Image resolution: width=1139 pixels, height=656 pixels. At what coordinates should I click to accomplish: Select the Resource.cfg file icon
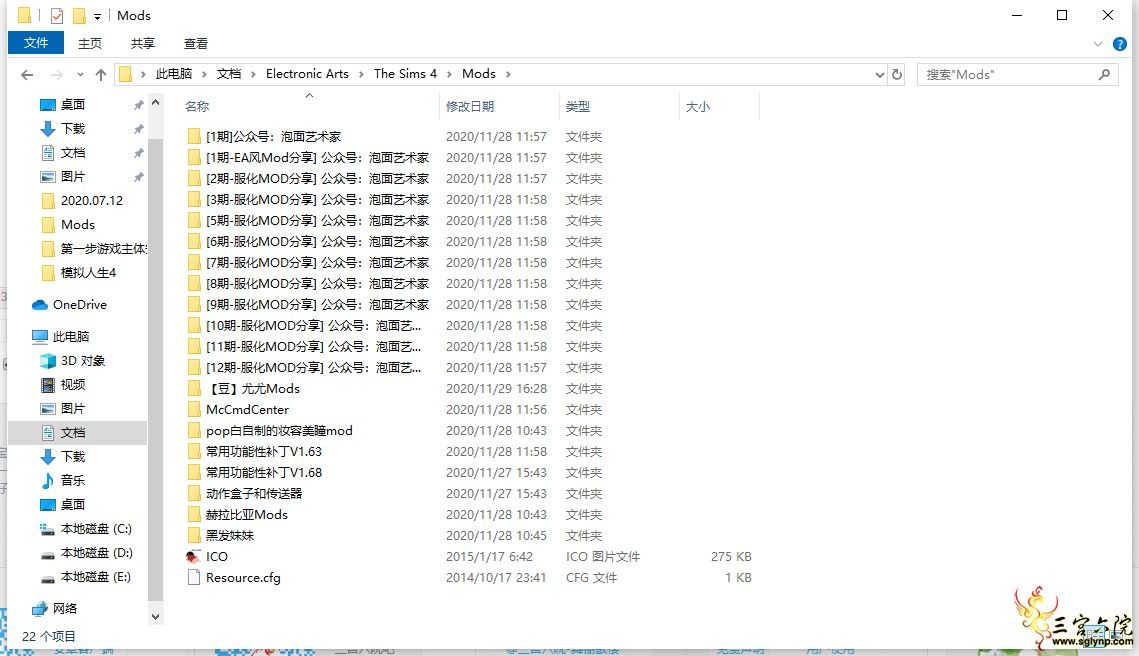tap(194, 578)
